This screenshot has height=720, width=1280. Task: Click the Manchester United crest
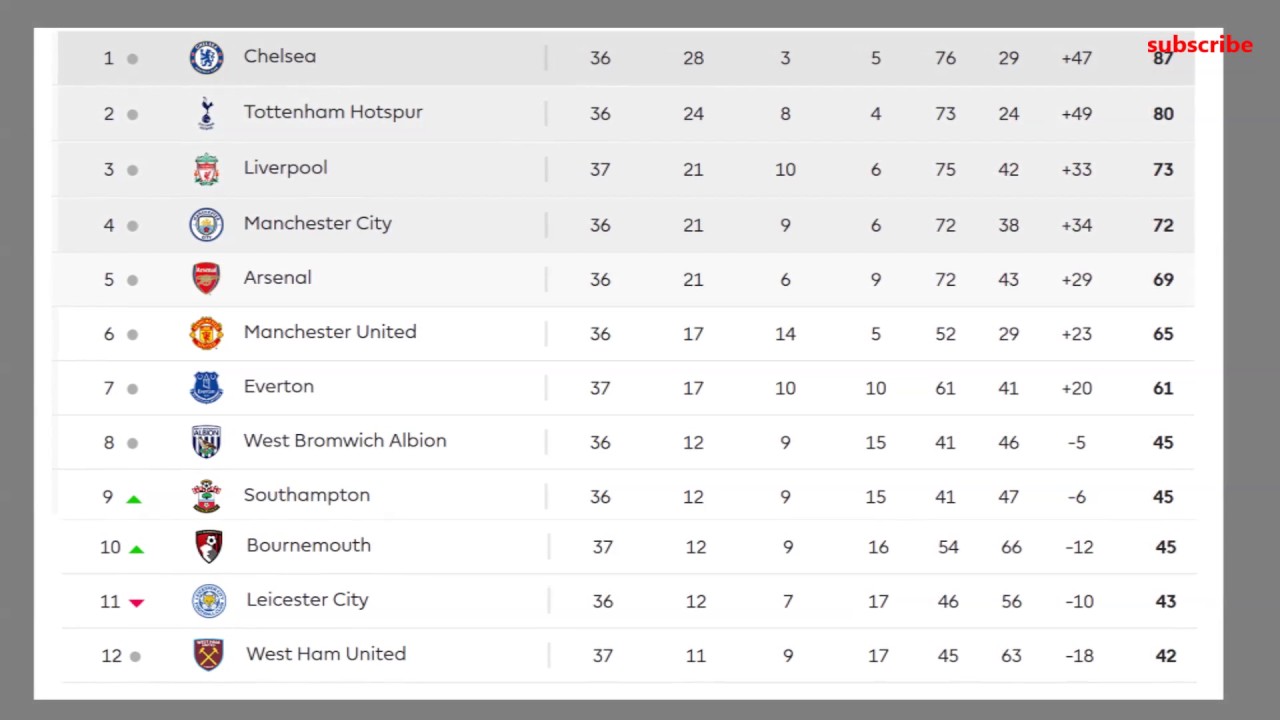tap(207, 333)
